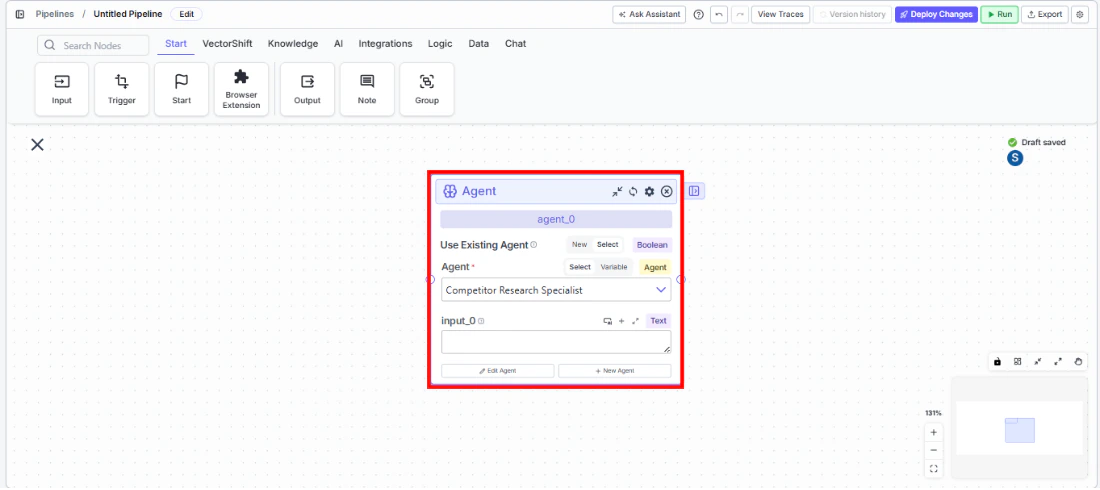
Task: Click Deploy Changes button
Action: pyautogui.click(x=936, y=14)
